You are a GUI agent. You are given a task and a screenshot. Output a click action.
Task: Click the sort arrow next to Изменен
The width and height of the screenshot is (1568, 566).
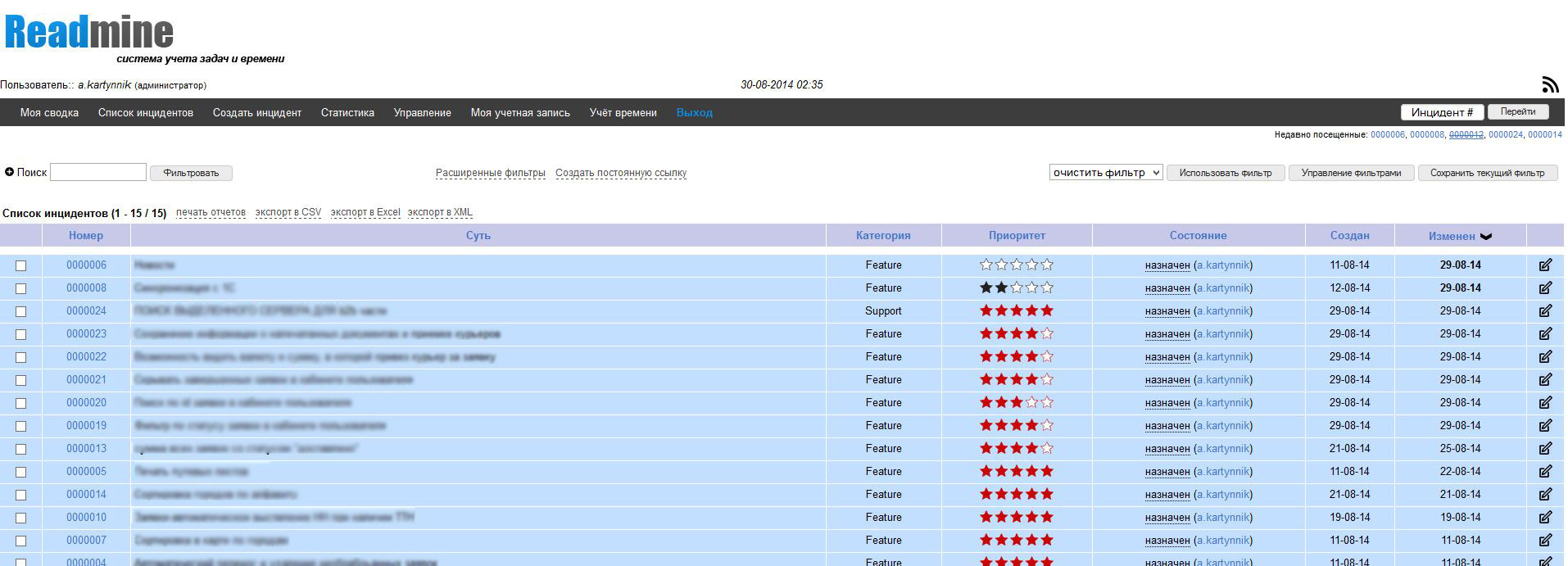[x=1486, y=237]
